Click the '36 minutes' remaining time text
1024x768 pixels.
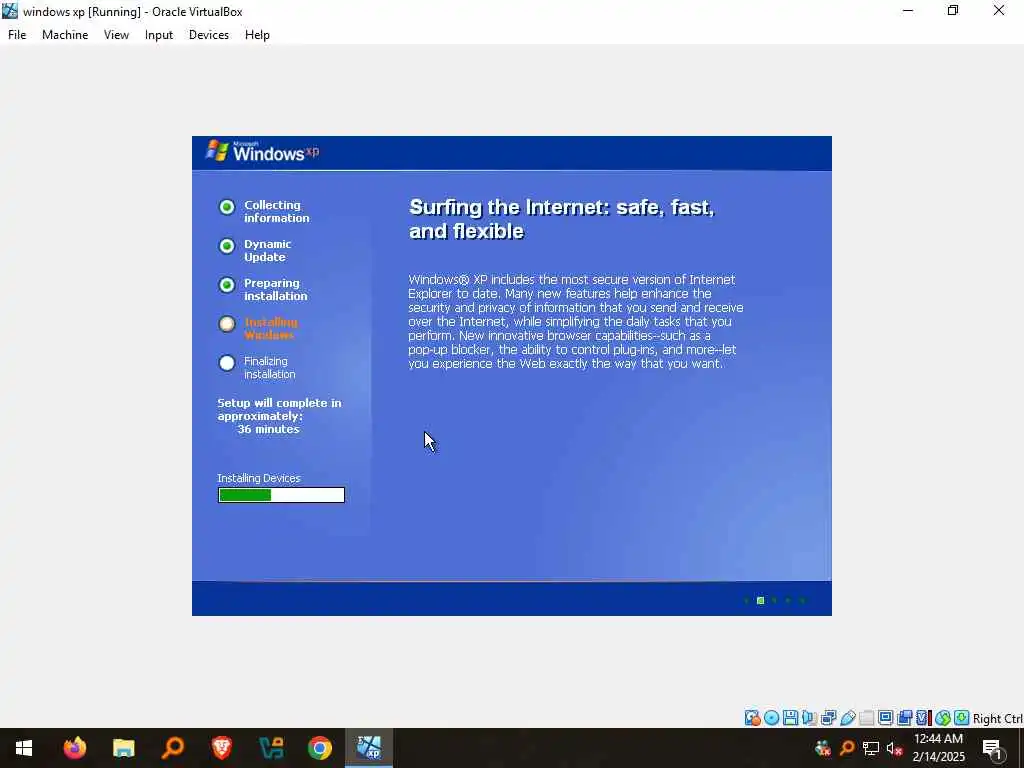point(268,429)
